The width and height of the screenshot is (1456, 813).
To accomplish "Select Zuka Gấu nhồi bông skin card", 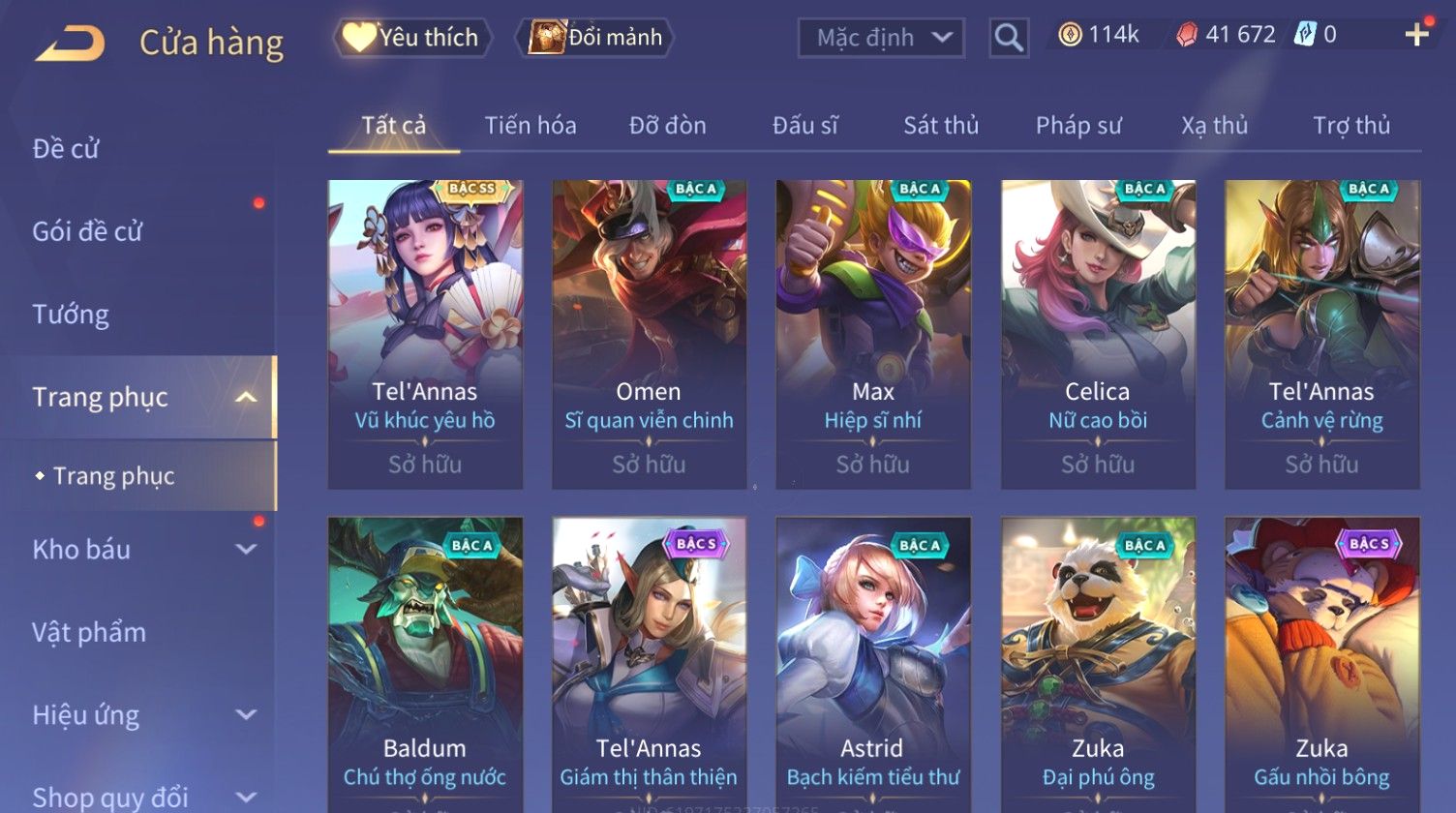I will click(1321, 665).
